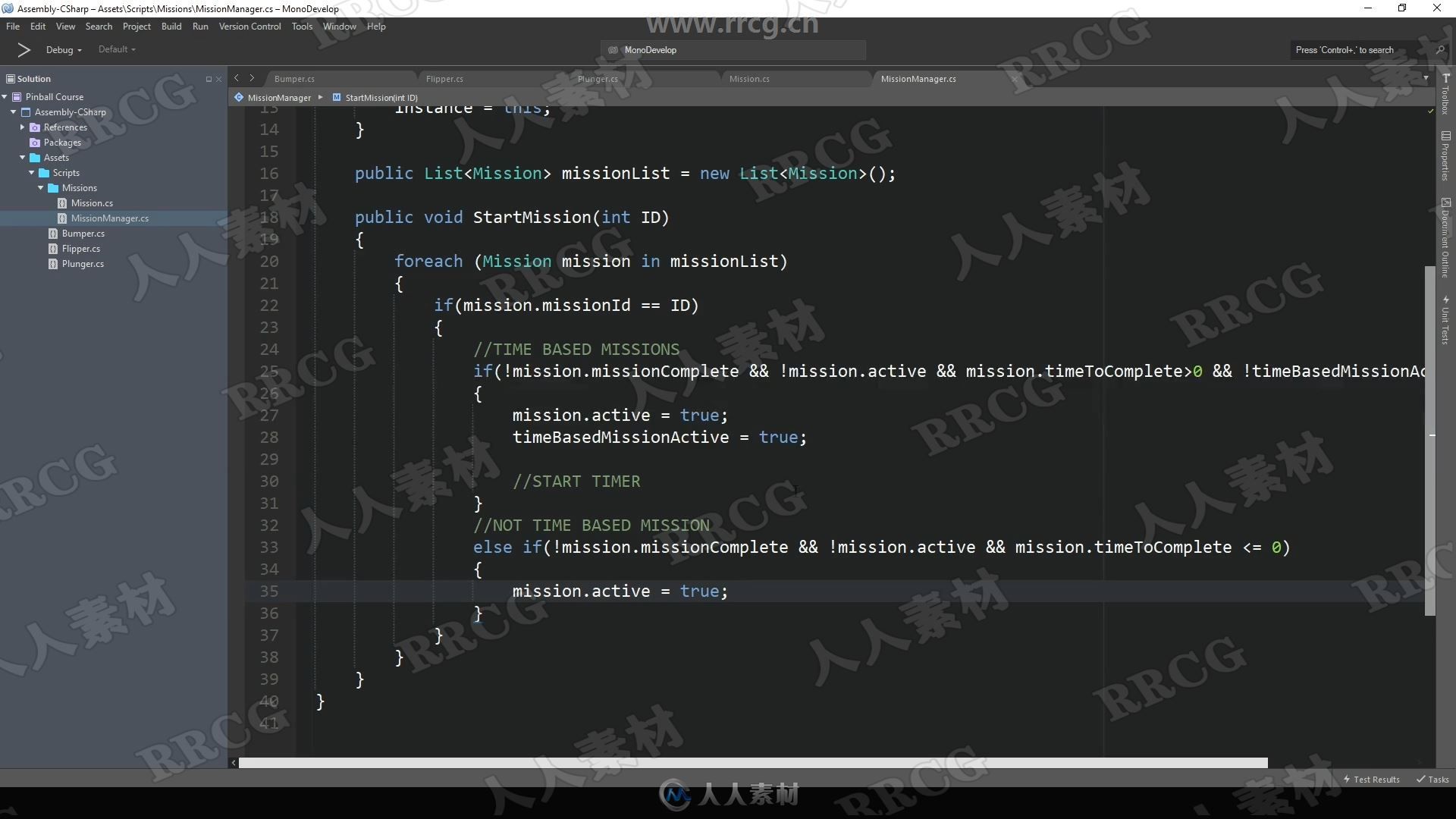Navigate back with the left arrow
Screen dimensions: 1456x819
[x=237, y=78]
